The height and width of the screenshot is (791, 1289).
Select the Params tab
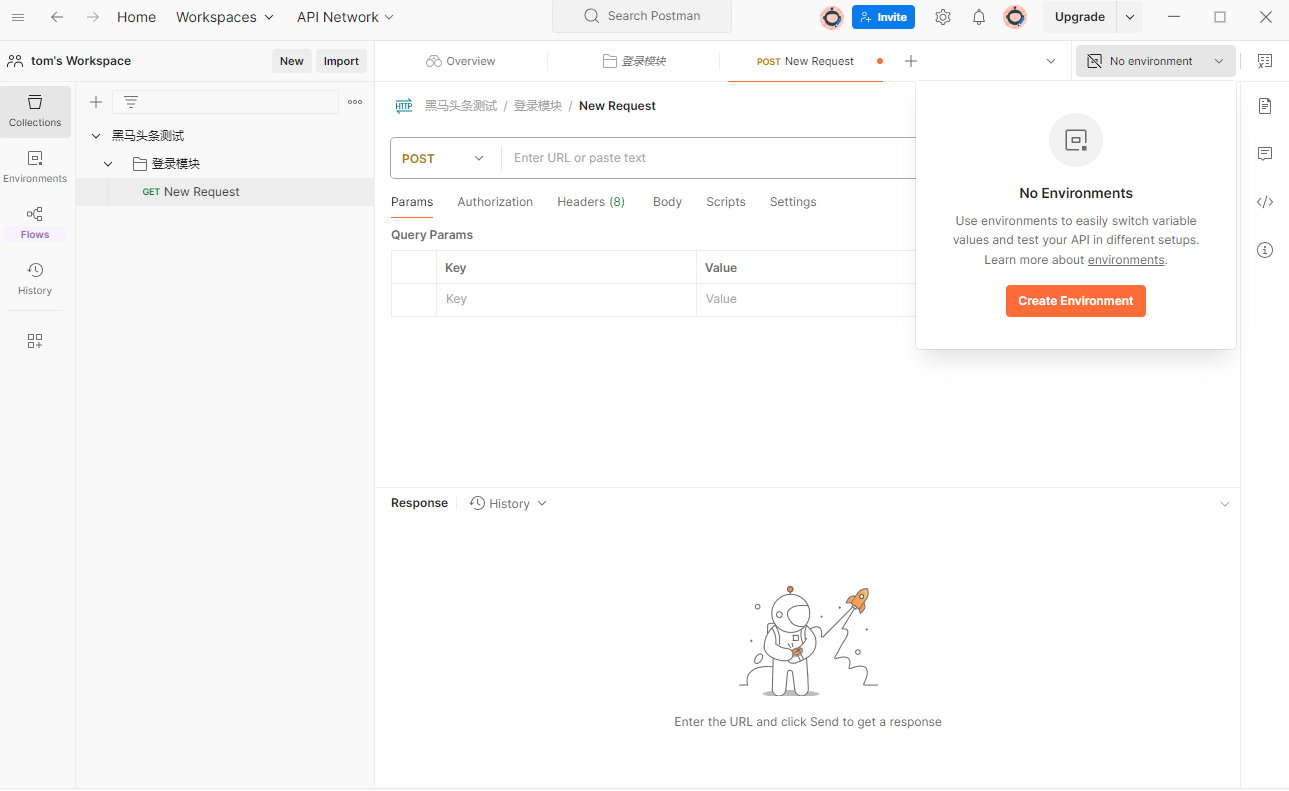[x=412, y=202]
